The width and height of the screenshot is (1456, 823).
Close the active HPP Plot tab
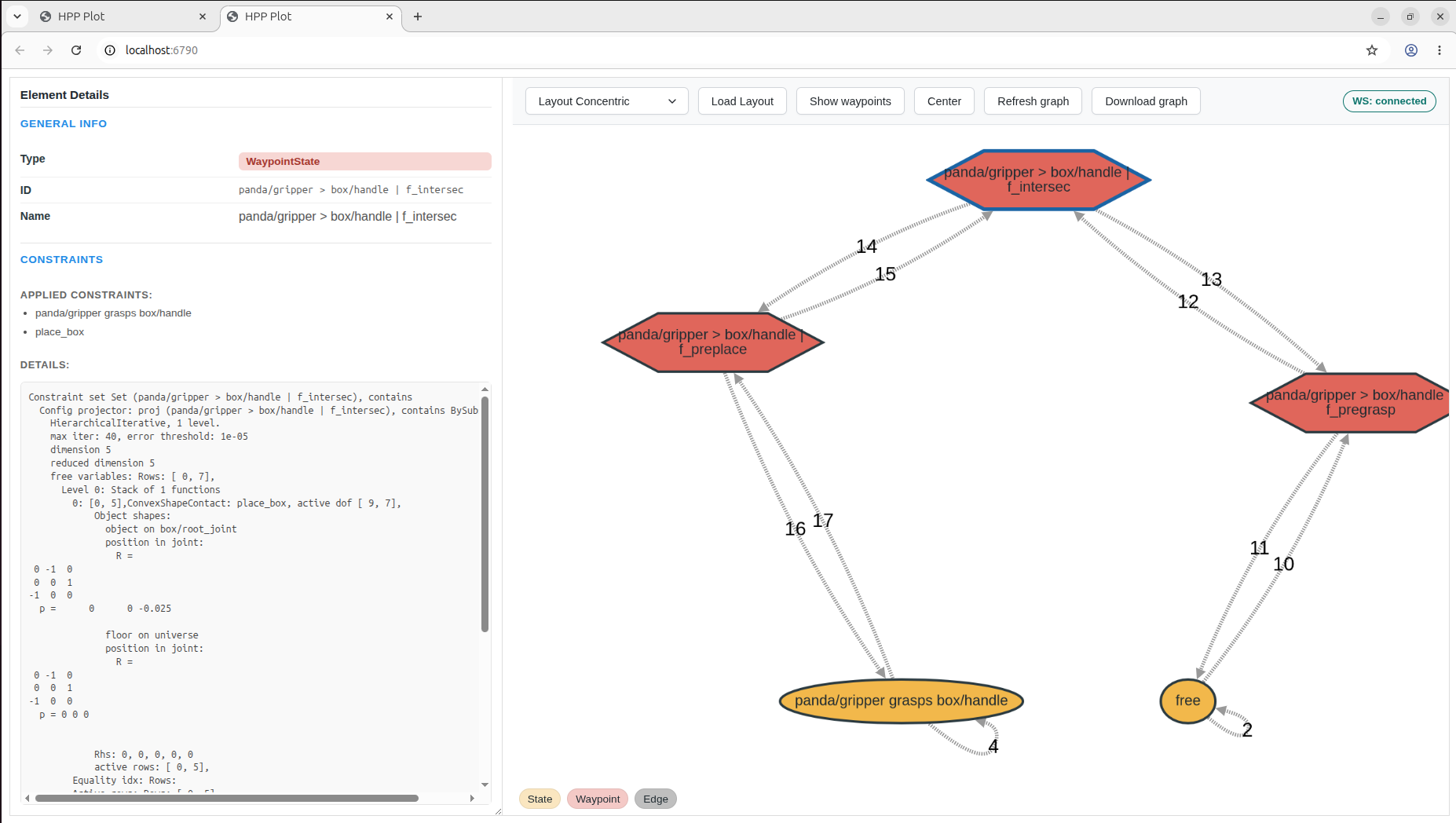[x=390, y=16]
